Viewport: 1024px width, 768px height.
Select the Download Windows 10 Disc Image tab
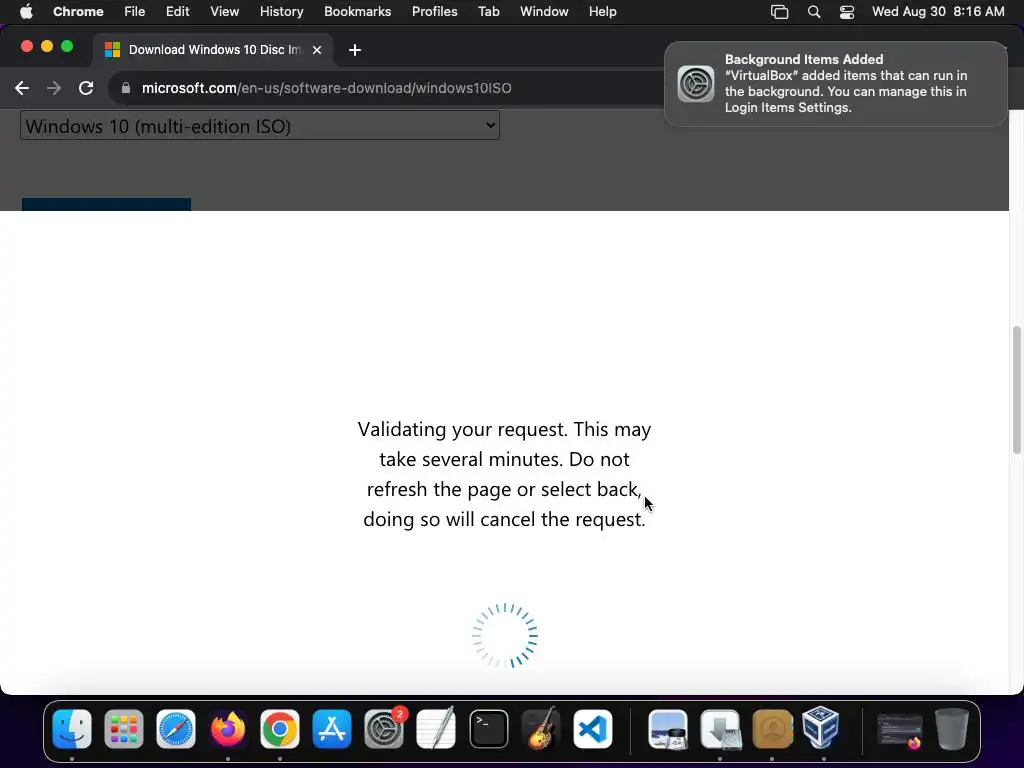(214, 50)
